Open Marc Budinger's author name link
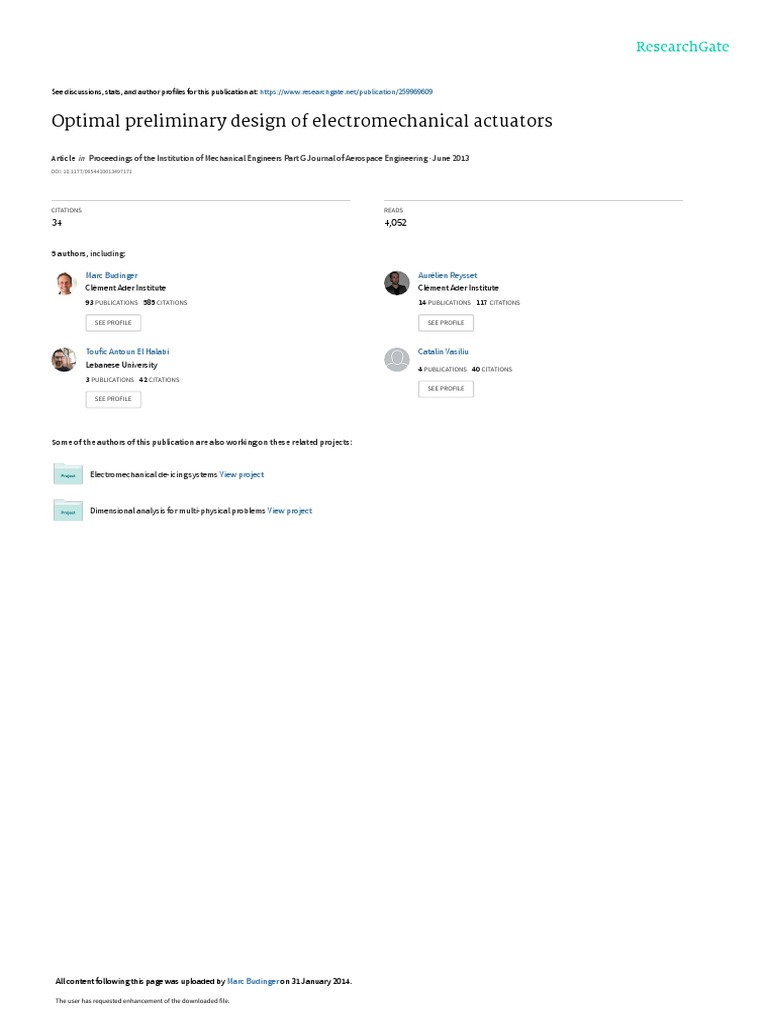Screen dimensions: 768x1024 click(x=112, y=276)
